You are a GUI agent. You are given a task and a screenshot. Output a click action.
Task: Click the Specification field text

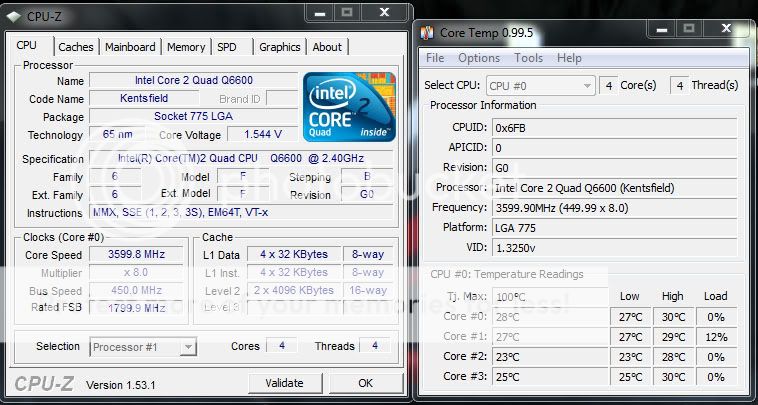(241, 159)
